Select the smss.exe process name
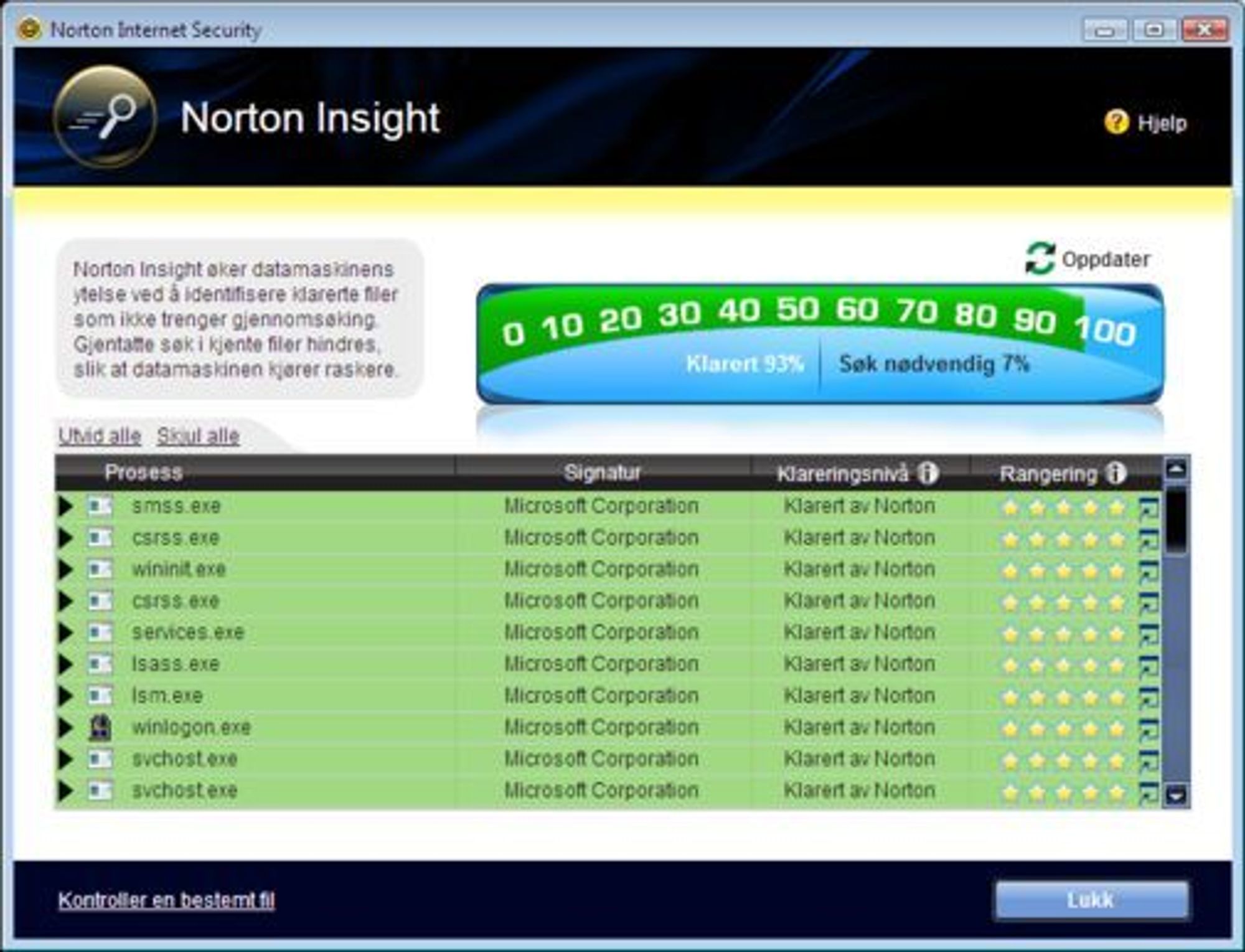The height and width of the screenshot is (952, 1245). tap(176, 506)
